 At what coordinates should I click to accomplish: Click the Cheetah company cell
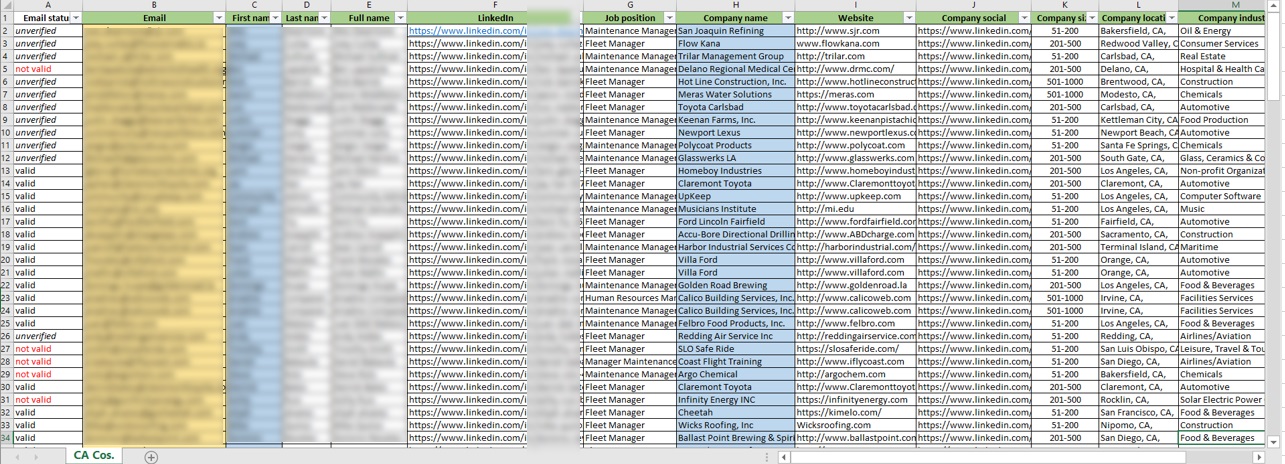pyautogui.click(x=735, y=412)
